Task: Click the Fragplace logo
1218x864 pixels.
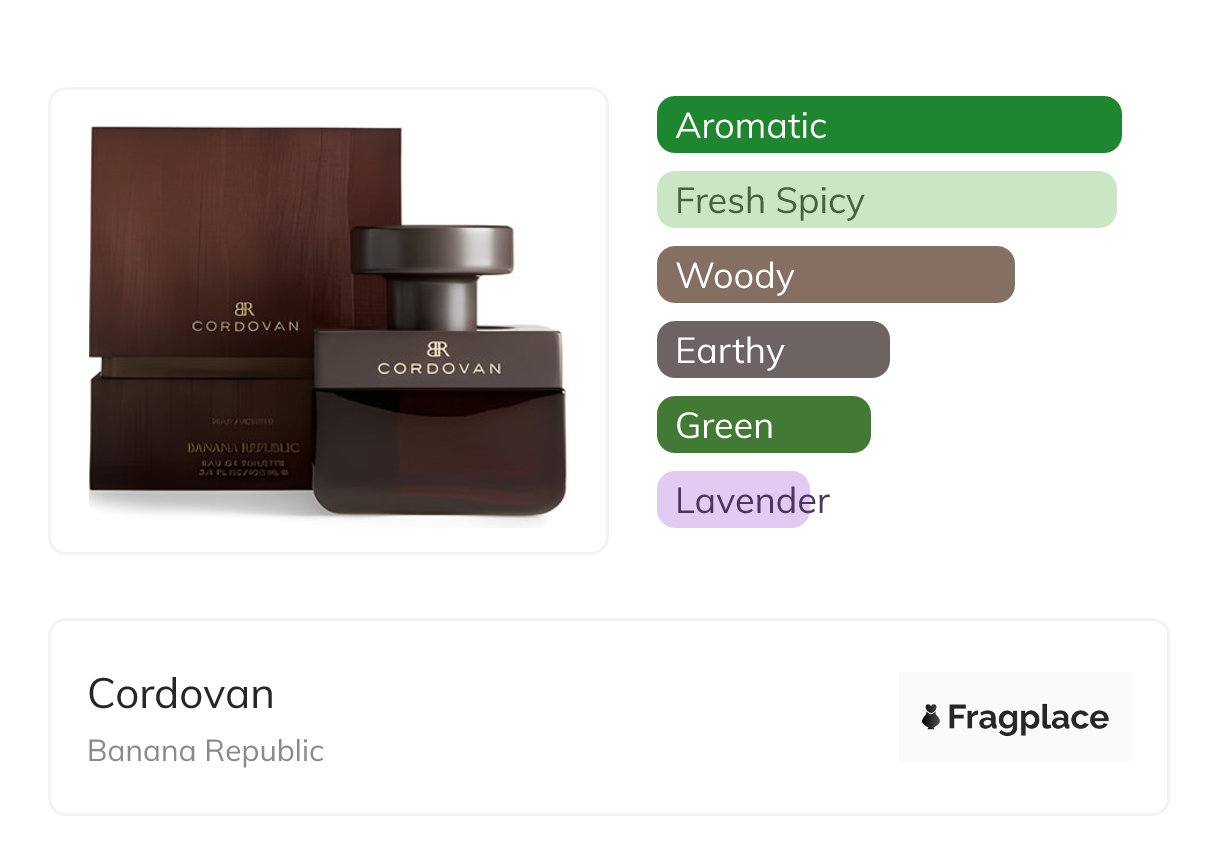Action: (1015, 717)
